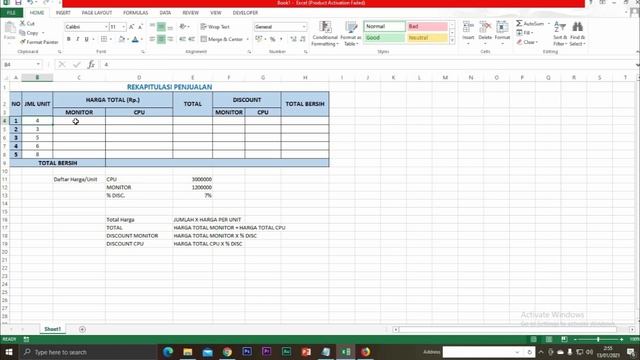Toggle Underline formatting
Screen dimensions: 640x360
(87, 39)
